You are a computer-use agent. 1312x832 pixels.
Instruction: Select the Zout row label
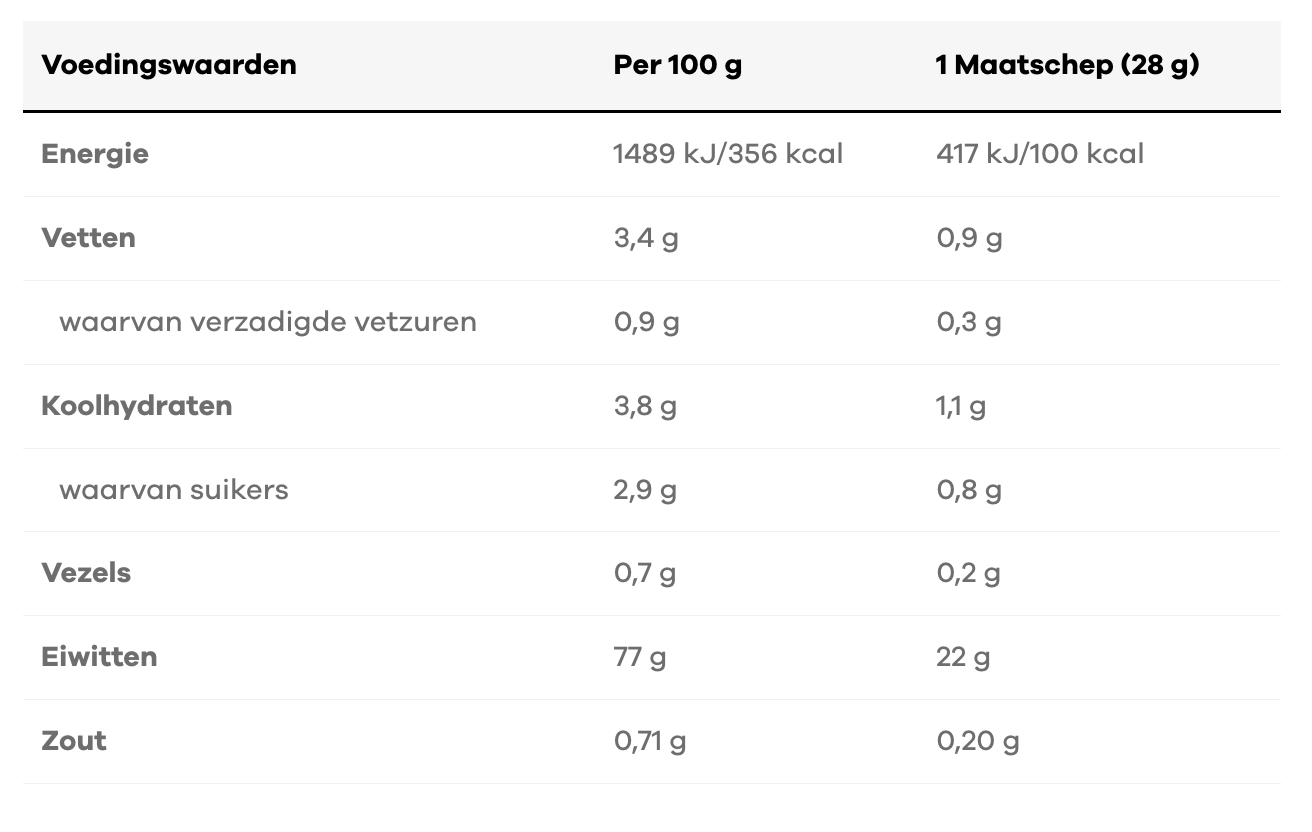point(74,741)
